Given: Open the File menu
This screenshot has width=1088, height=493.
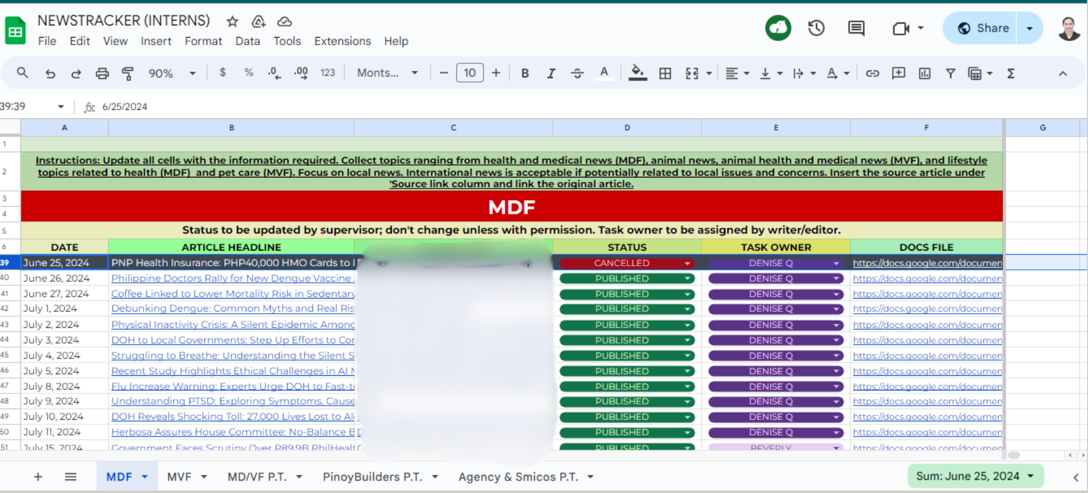Looking at the screenshot, I should 47,41.
